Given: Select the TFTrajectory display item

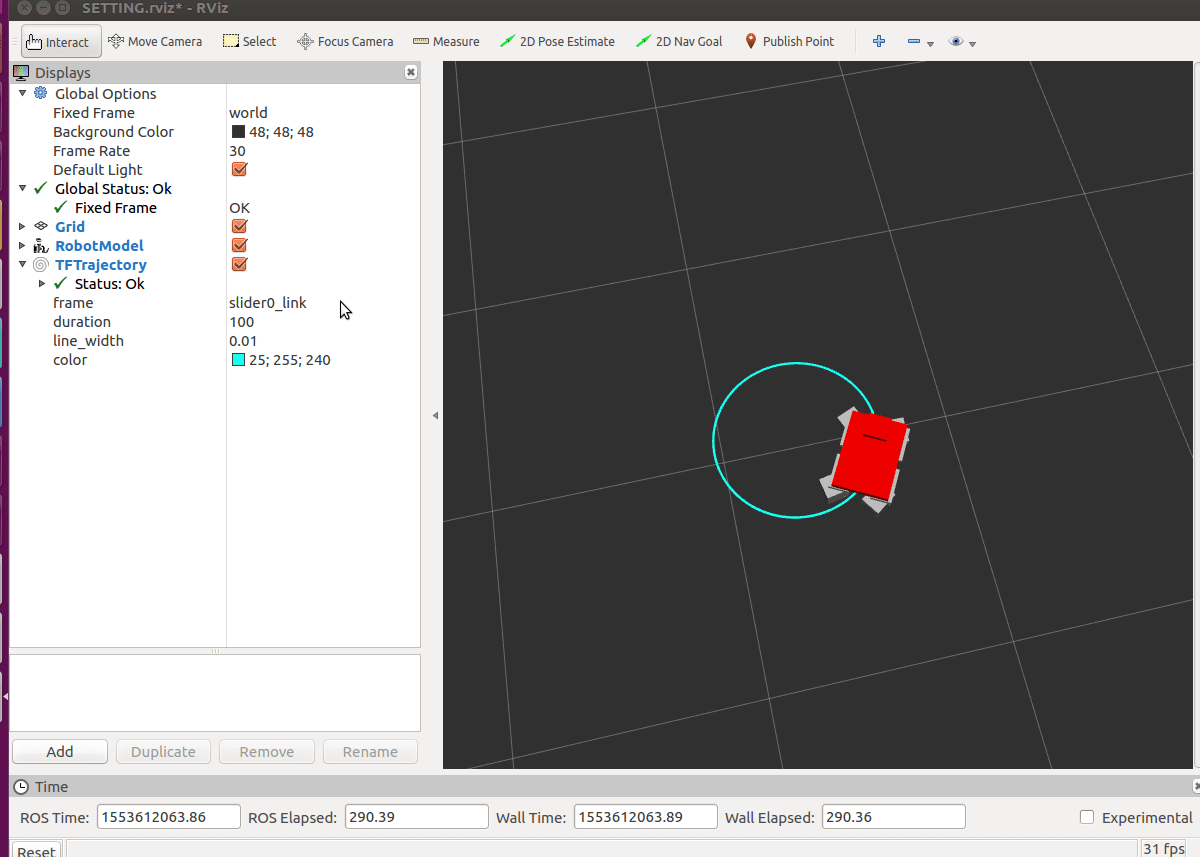Looking at the screenshot, I should [101, 265].
